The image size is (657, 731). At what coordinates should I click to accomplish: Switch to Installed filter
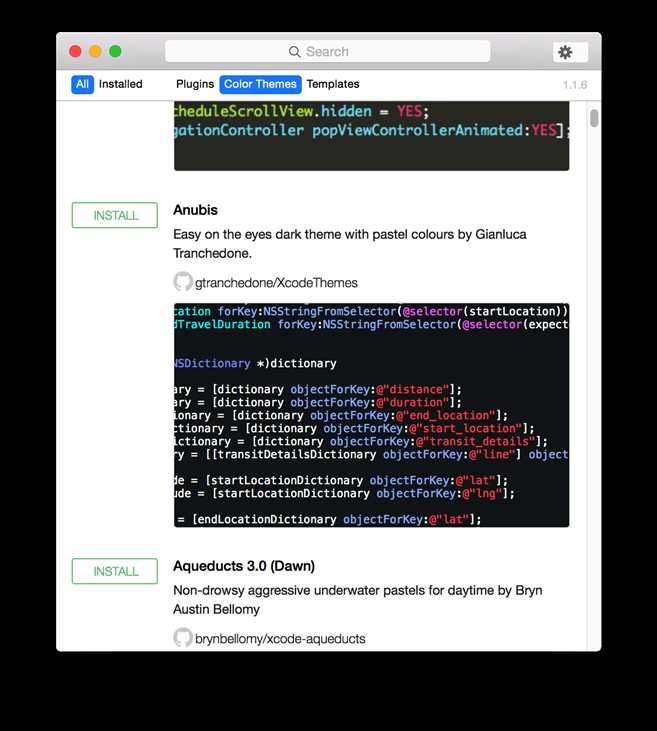pyautogui.click(x=121, y=84)
